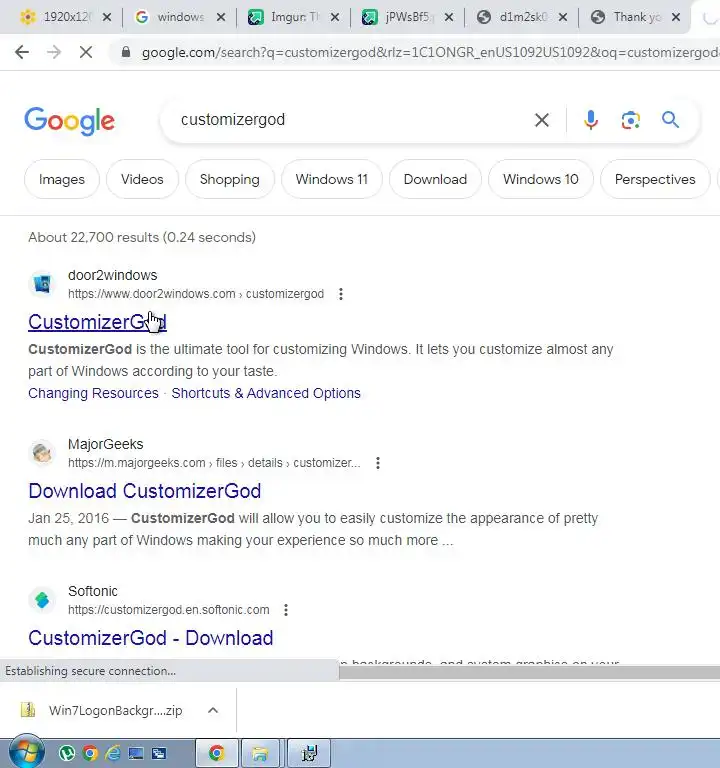This screenshot has width=720, height=768.
Task: Filter results by Images
Action: point(62,179)
